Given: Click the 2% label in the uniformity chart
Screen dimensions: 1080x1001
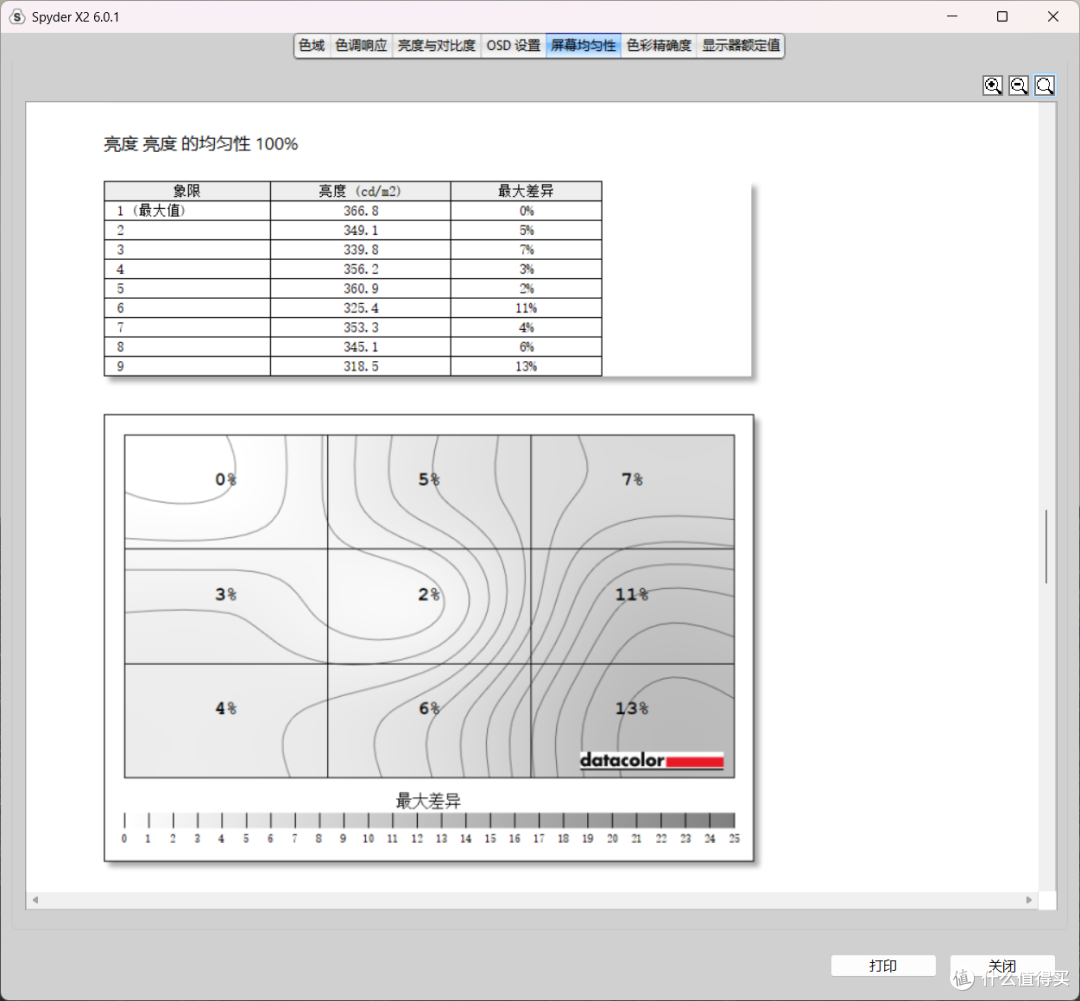Looking at the screenshot, I should (429, 594).
